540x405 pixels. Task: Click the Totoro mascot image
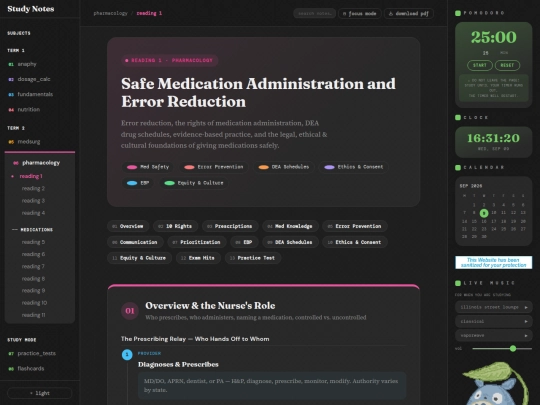pos(496,383)
